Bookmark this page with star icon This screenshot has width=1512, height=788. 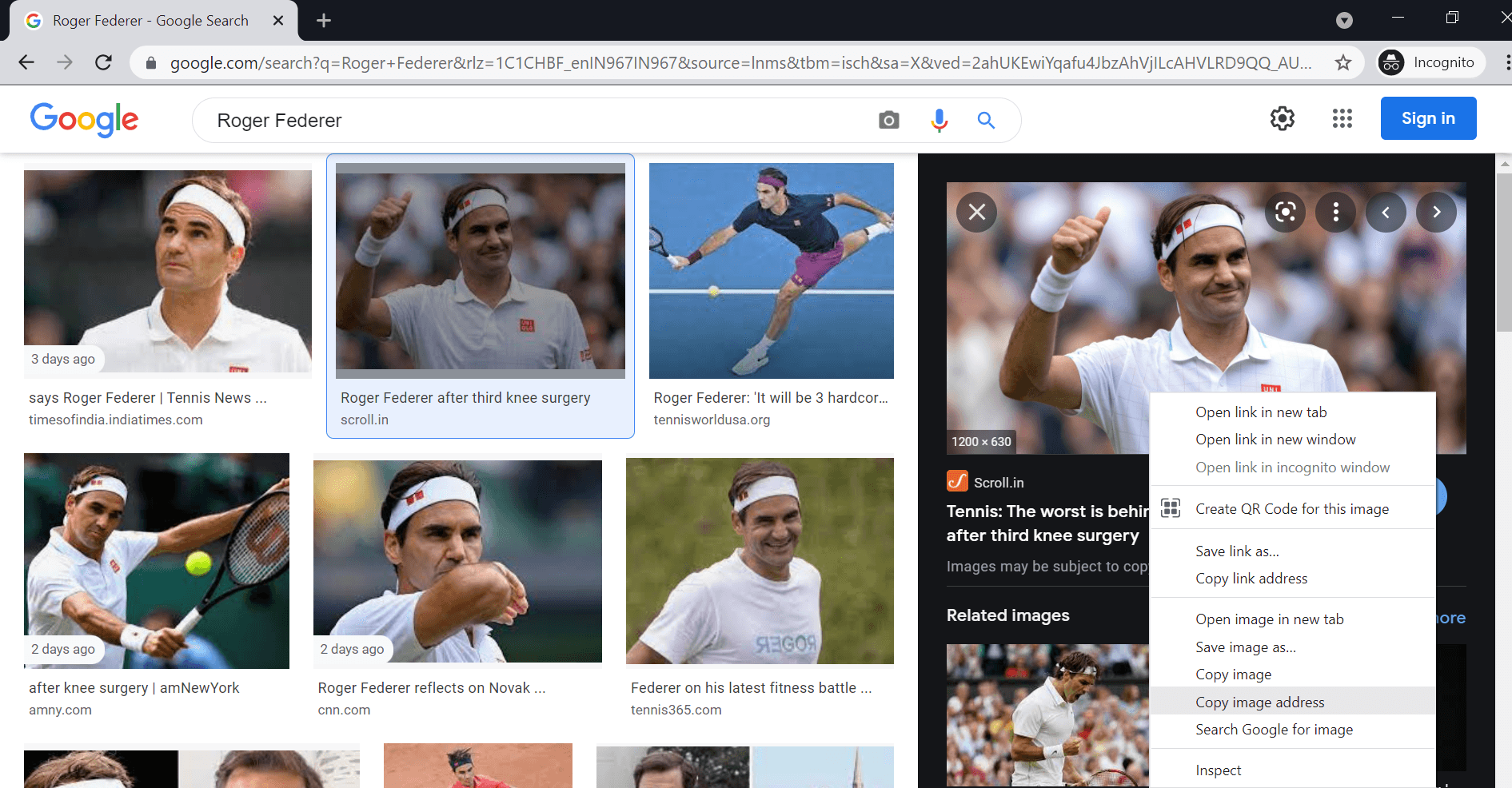click(x=1342, y=62)
